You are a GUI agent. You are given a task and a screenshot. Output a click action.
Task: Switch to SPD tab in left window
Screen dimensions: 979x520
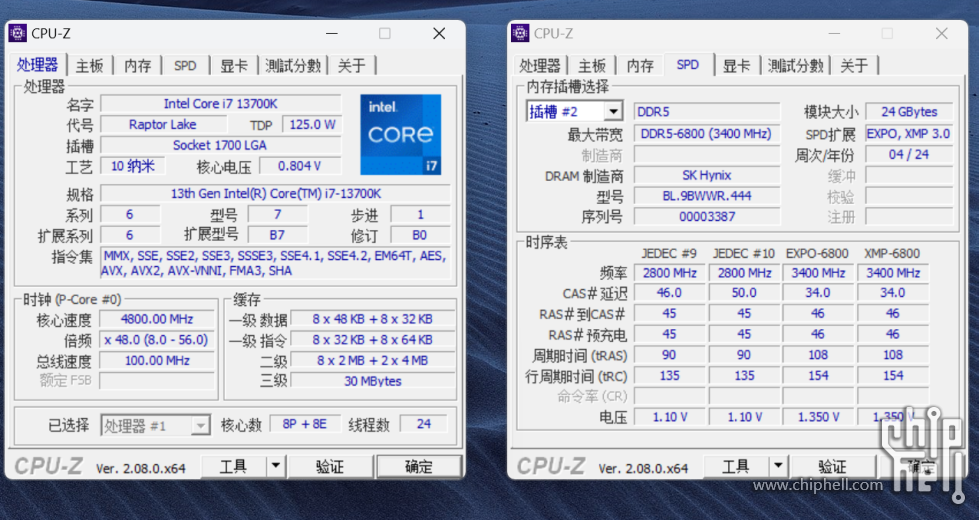click(185, 66)
